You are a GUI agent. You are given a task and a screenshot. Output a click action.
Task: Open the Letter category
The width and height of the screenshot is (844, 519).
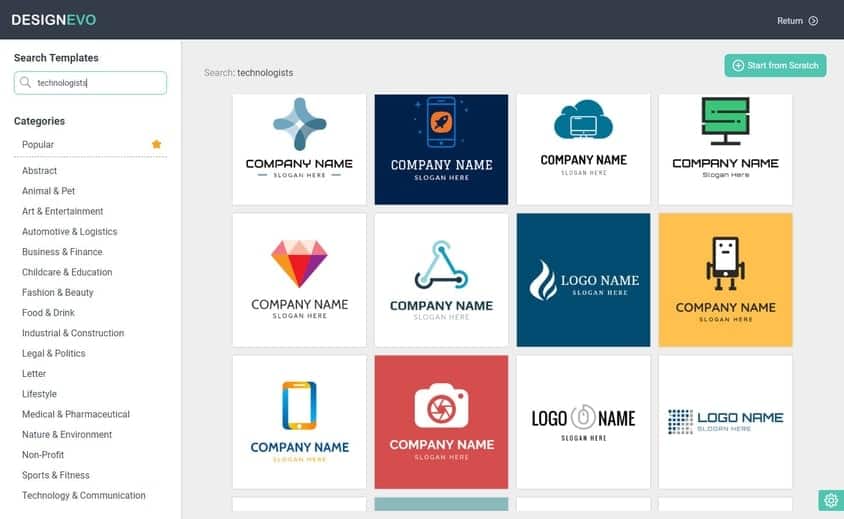(x=34, y=374)
